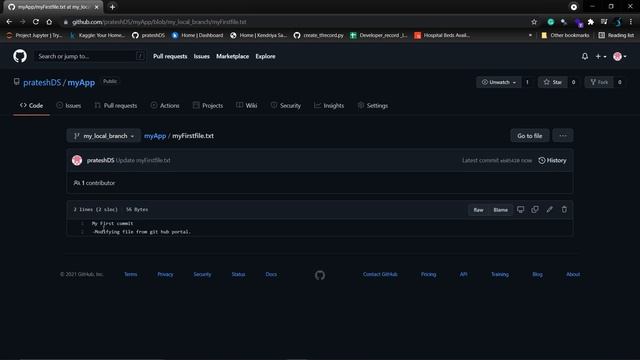Open the Privacy footer link
Image resolution: width=640 pixels, height=360 pixels.
tap(165, 274)
